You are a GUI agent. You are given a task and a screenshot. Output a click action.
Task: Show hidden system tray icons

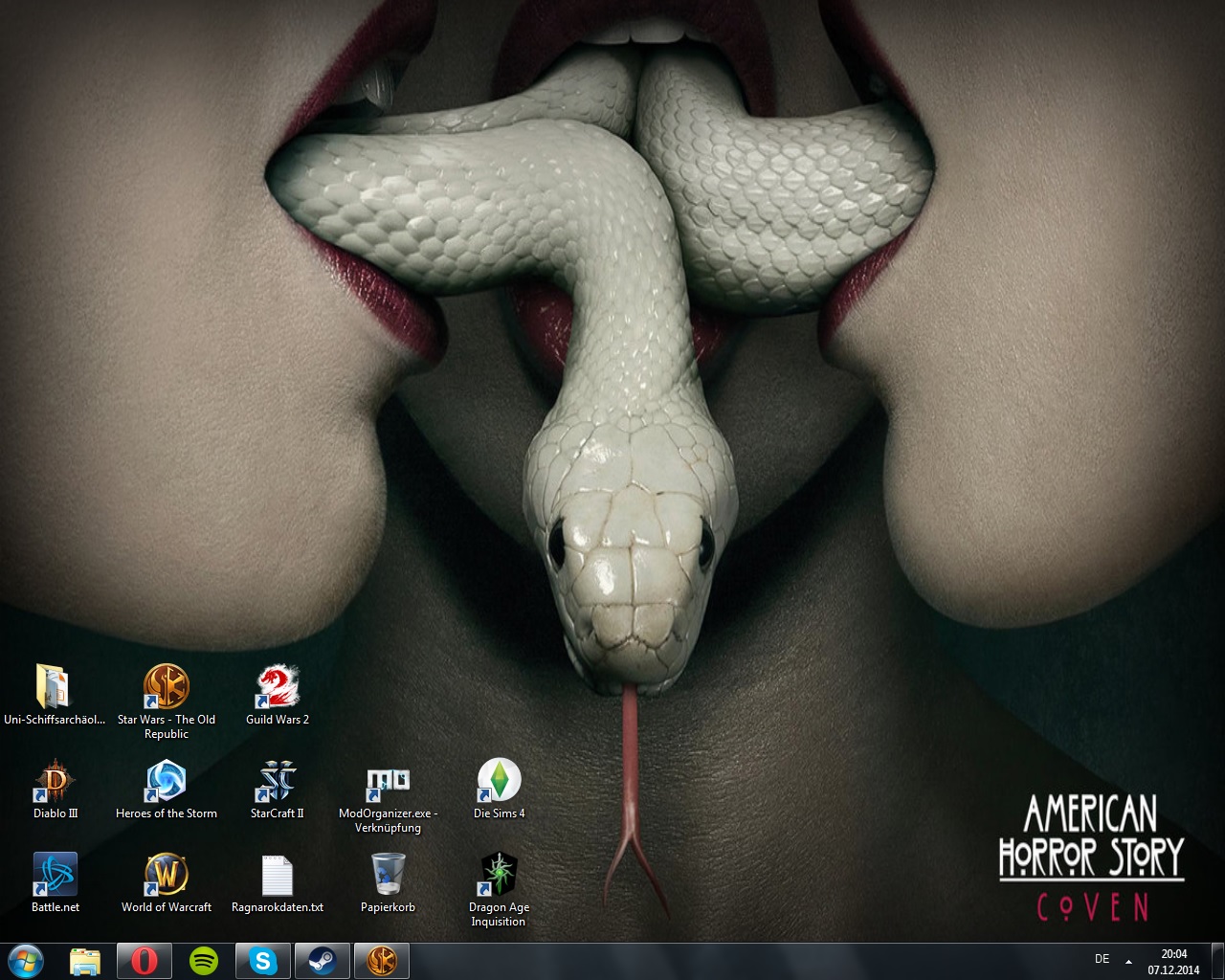(x=1128, y=961)
